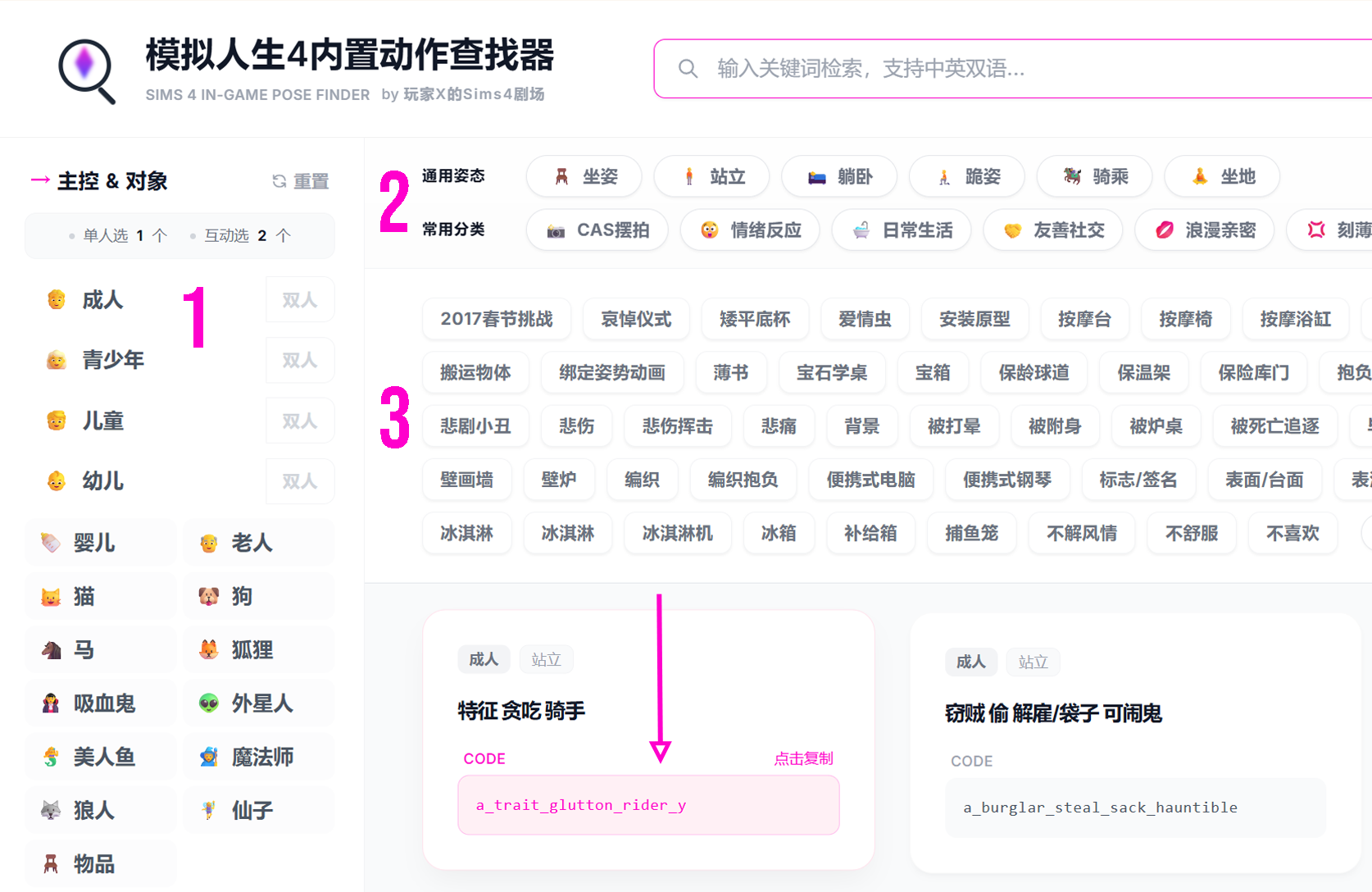Open the CAS摆拍 camera category
This screenshot has width=1372, height=892.
pos(597,230)
